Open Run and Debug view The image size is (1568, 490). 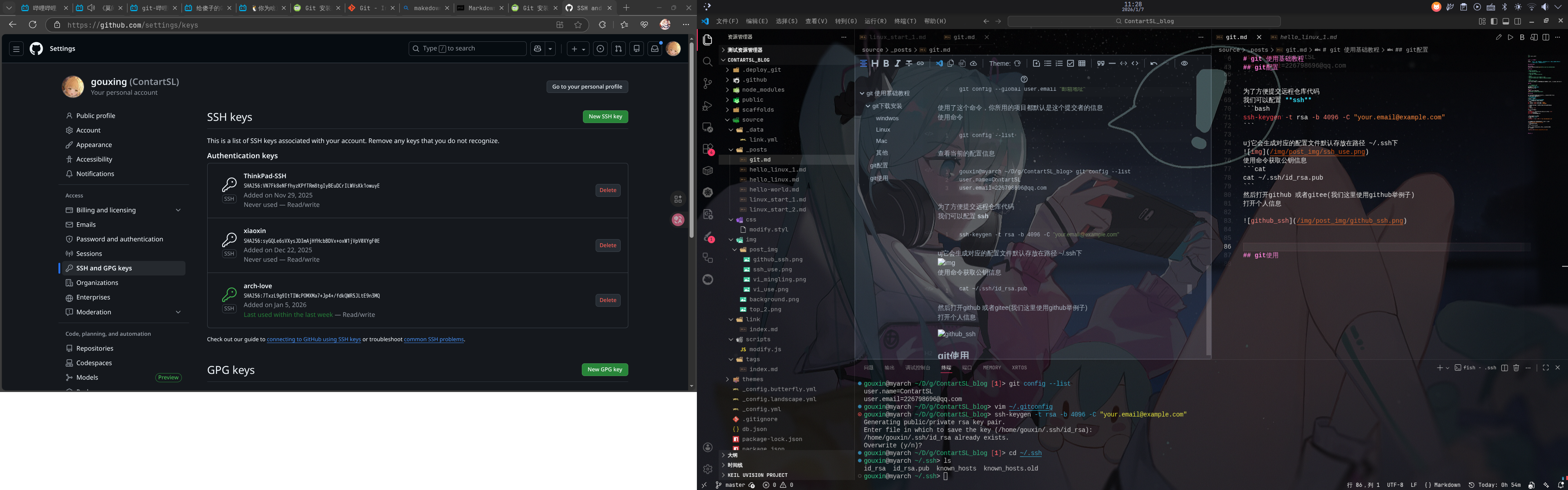click(x=707, y=106)
